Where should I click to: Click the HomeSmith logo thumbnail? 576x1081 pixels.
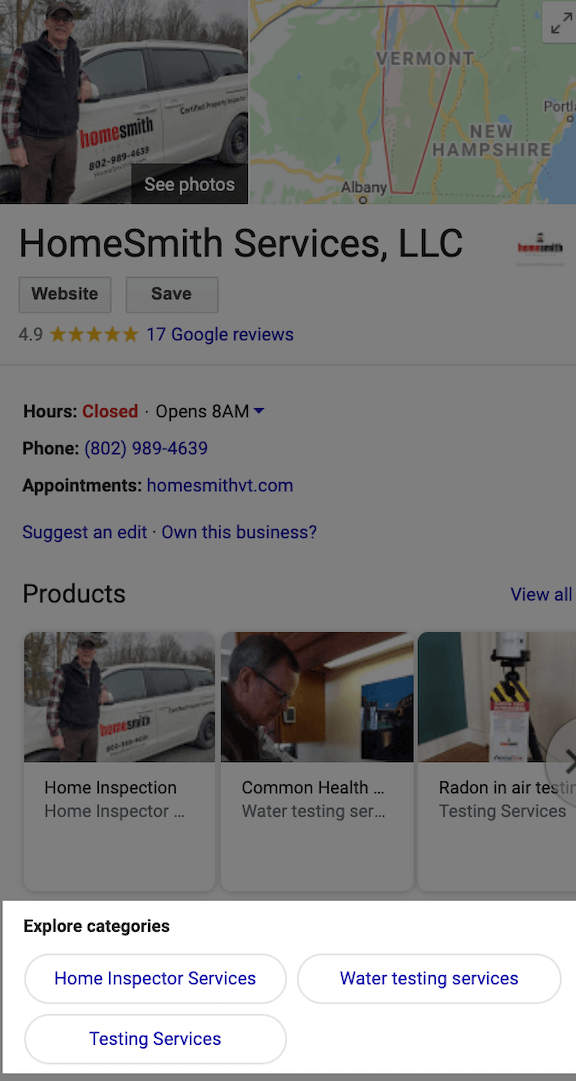(539, 247)
